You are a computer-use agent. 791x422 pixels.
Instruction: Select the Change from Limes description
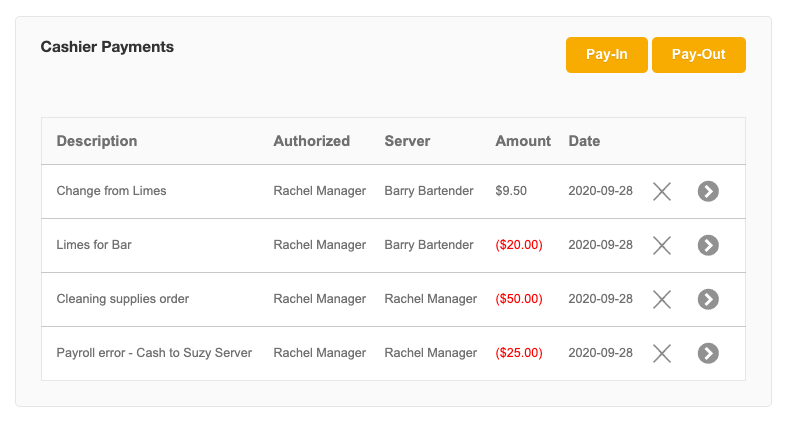(x=111, y=191)
